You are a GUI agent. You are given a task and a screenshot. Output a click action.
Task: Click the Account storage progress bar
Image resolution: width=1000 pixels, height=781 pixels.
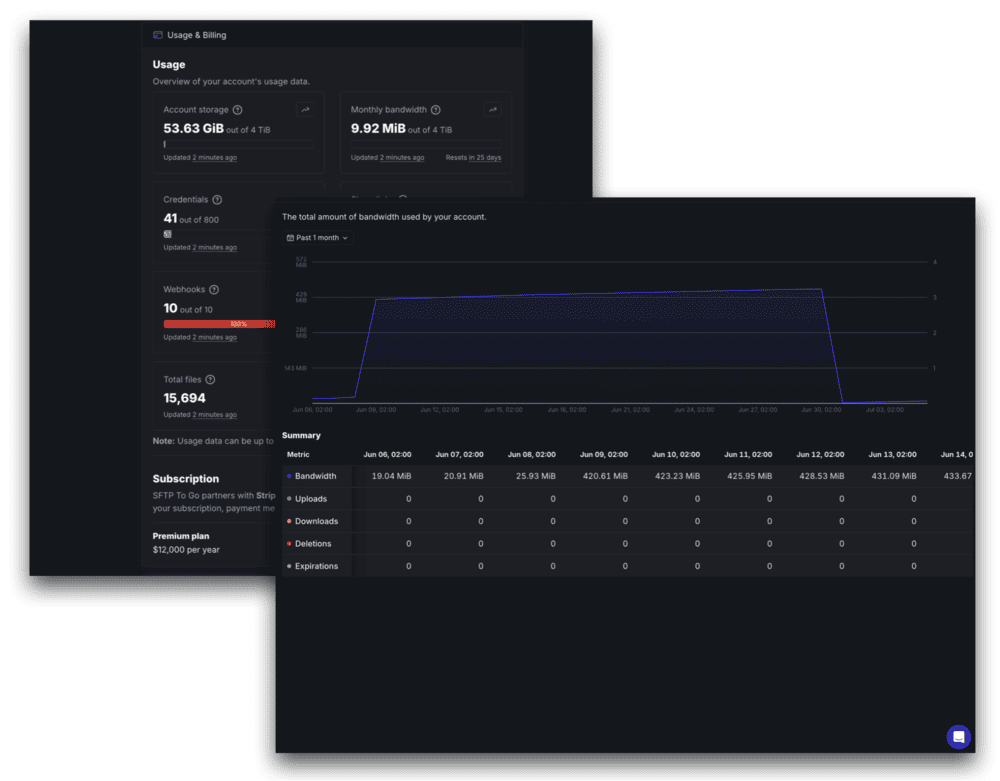coord(239,144)
